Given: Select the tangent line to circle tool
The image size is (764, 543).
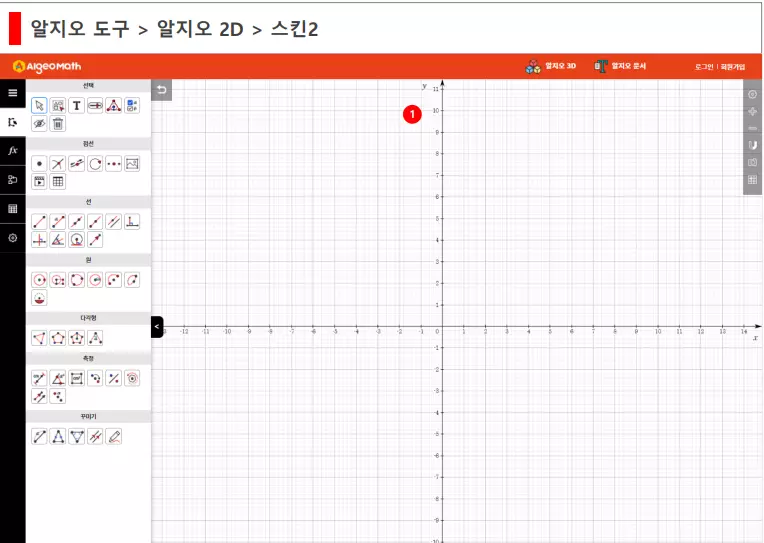Looking at the screenshot, I should pyautogui.click(x=76, y=240).
